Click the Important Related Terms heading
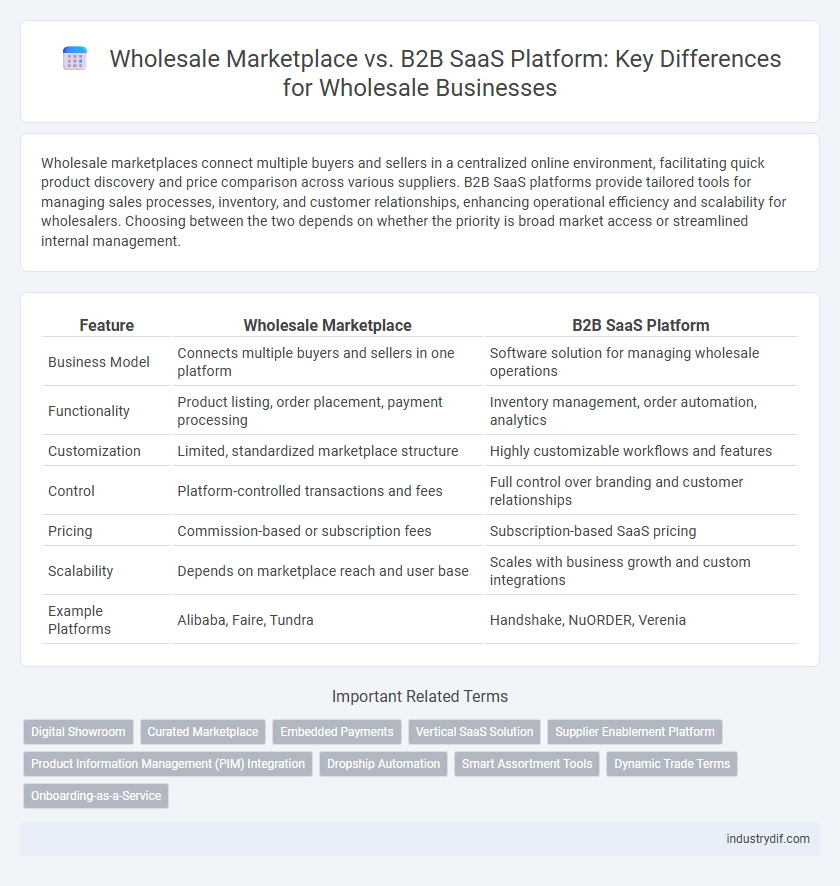The height and width of the screenshot is (886, 840). tap(420, 696)
